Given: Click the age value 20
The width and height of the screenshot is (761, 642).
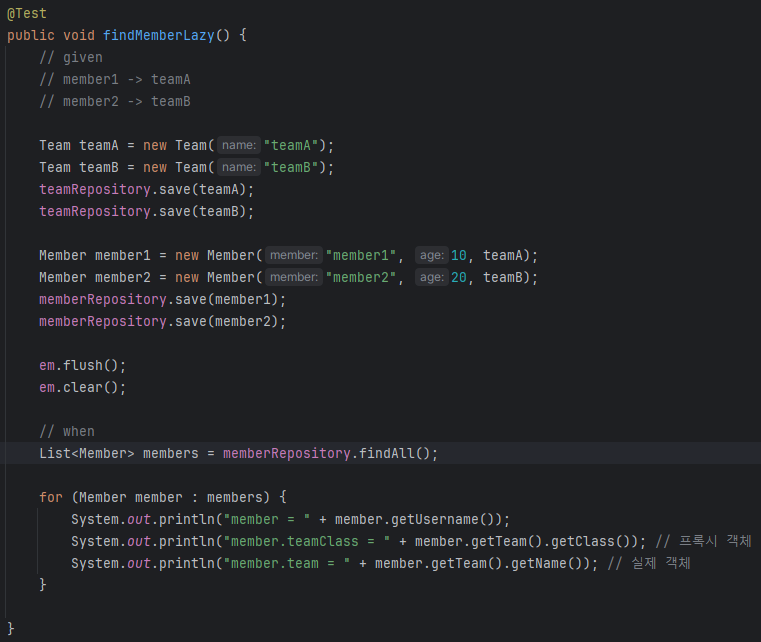Looking at the screenshot, I should click(459, 278).
